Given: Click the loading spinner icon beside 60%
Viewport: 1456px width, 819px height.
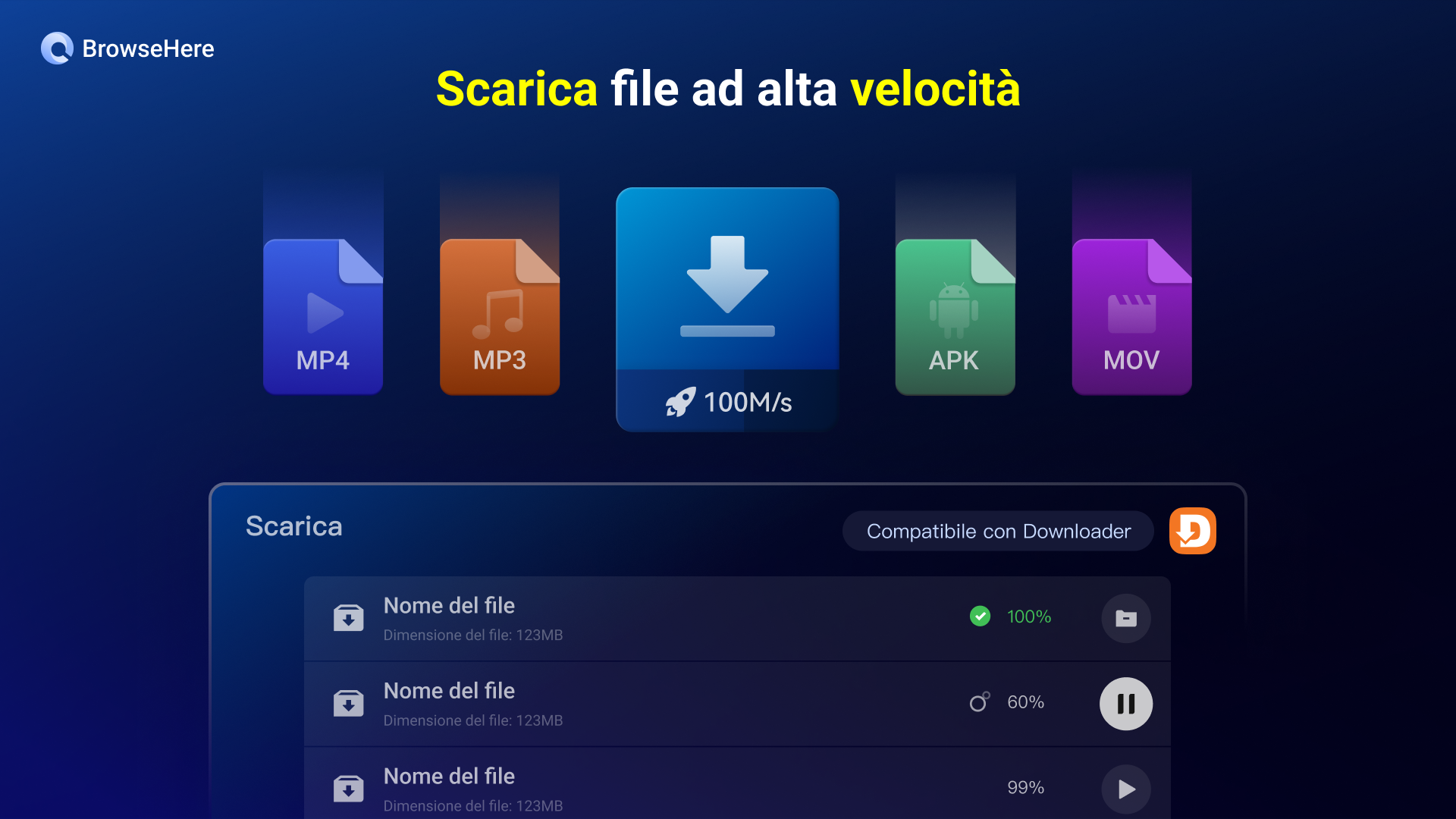Looking at the screenshot, I should pos(980,701).
